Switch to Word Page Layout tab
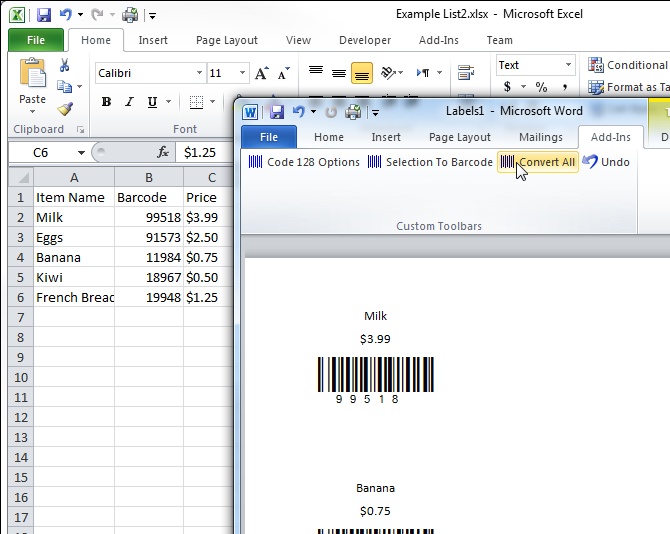The height and width of the screenshot is (534, 670). coord(460,137)
